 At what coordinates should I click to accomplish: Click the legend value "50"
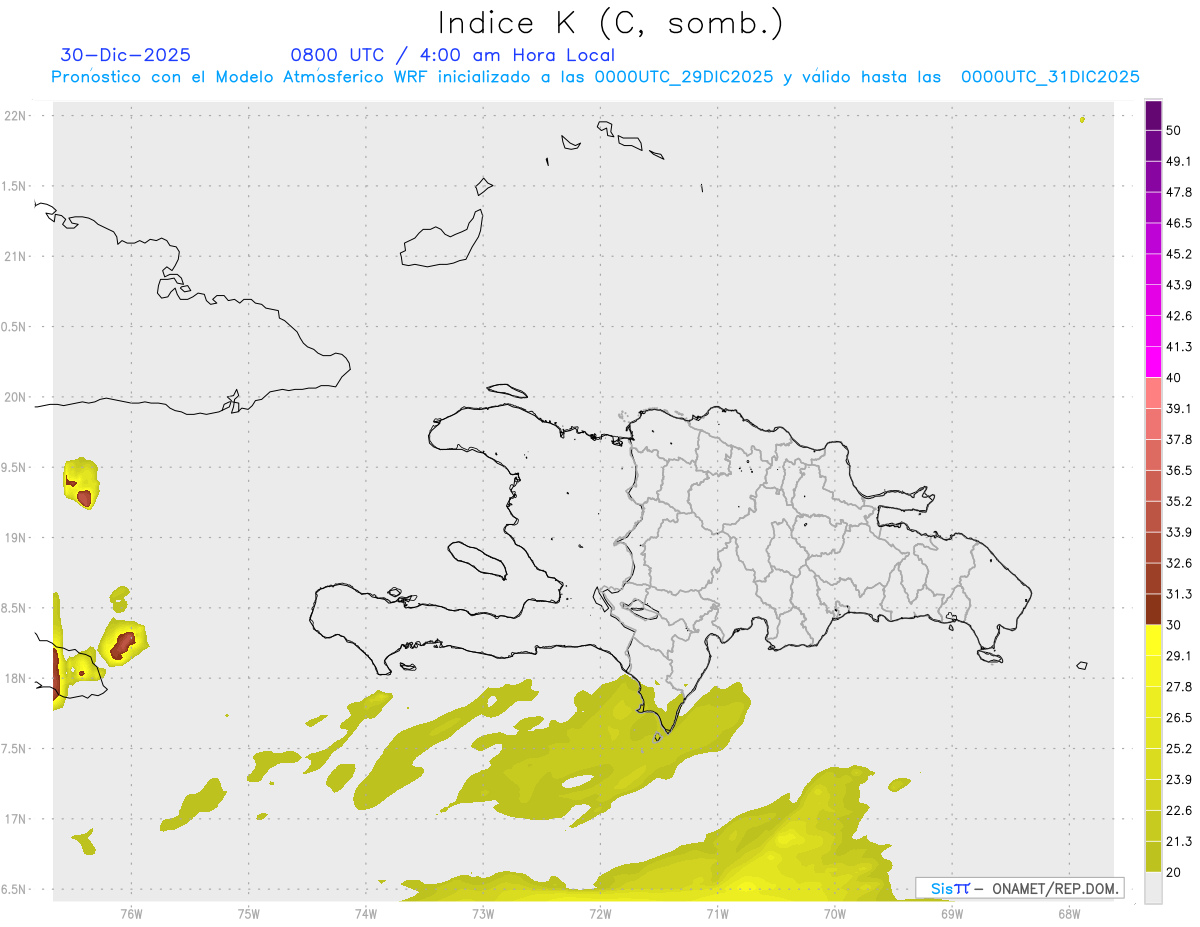pos(1173,130)
